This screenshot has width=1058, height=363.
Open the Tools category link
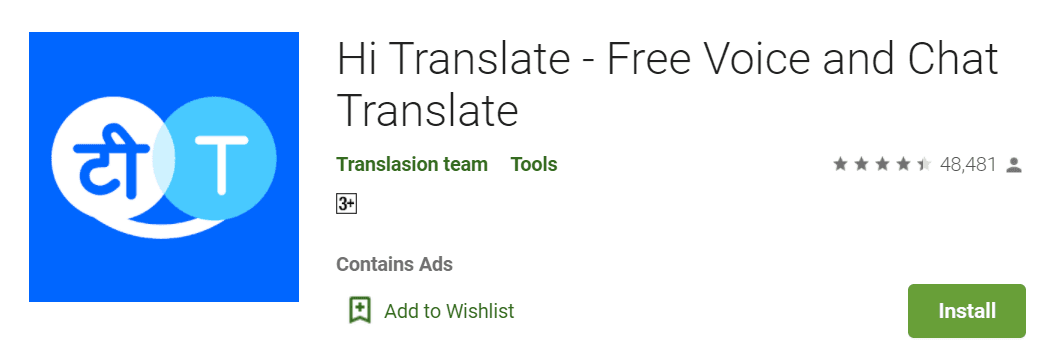[534, 164]
